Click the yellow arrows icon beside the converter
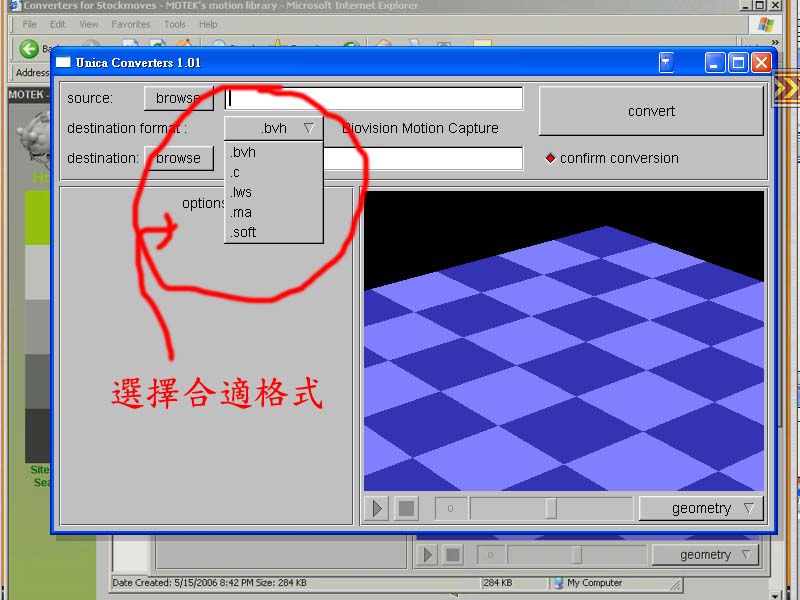Screen dimensions: 800x600 click(786, 88)
